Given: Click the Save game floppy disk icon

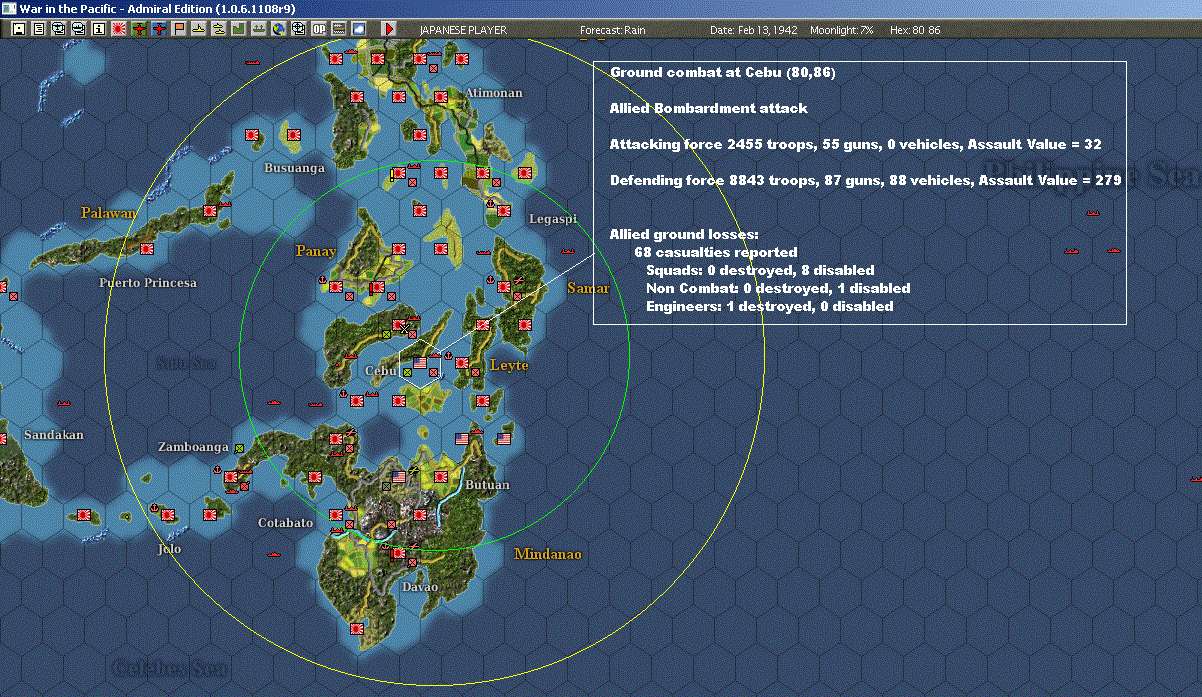Looking at the screenshot, I should click(19, 29).
